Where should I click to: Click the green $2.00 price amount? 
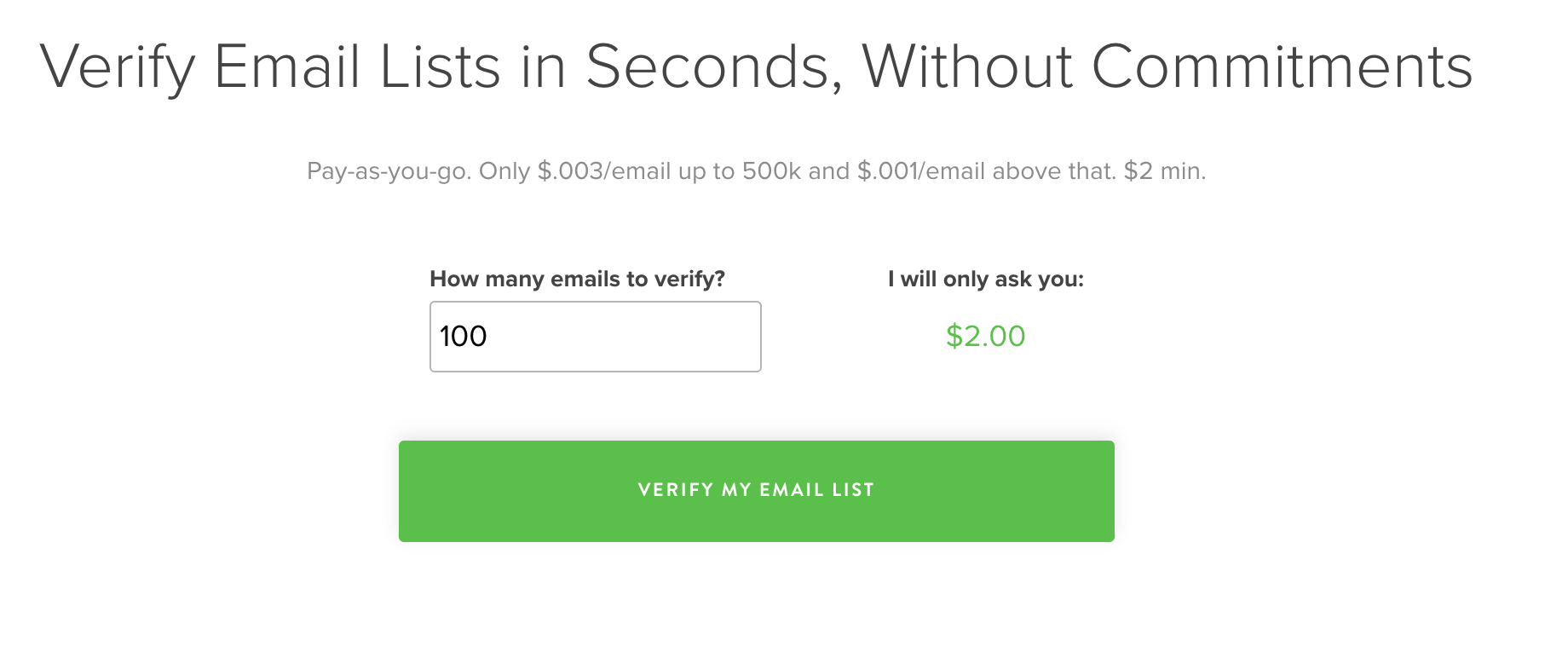click(985, 336)
